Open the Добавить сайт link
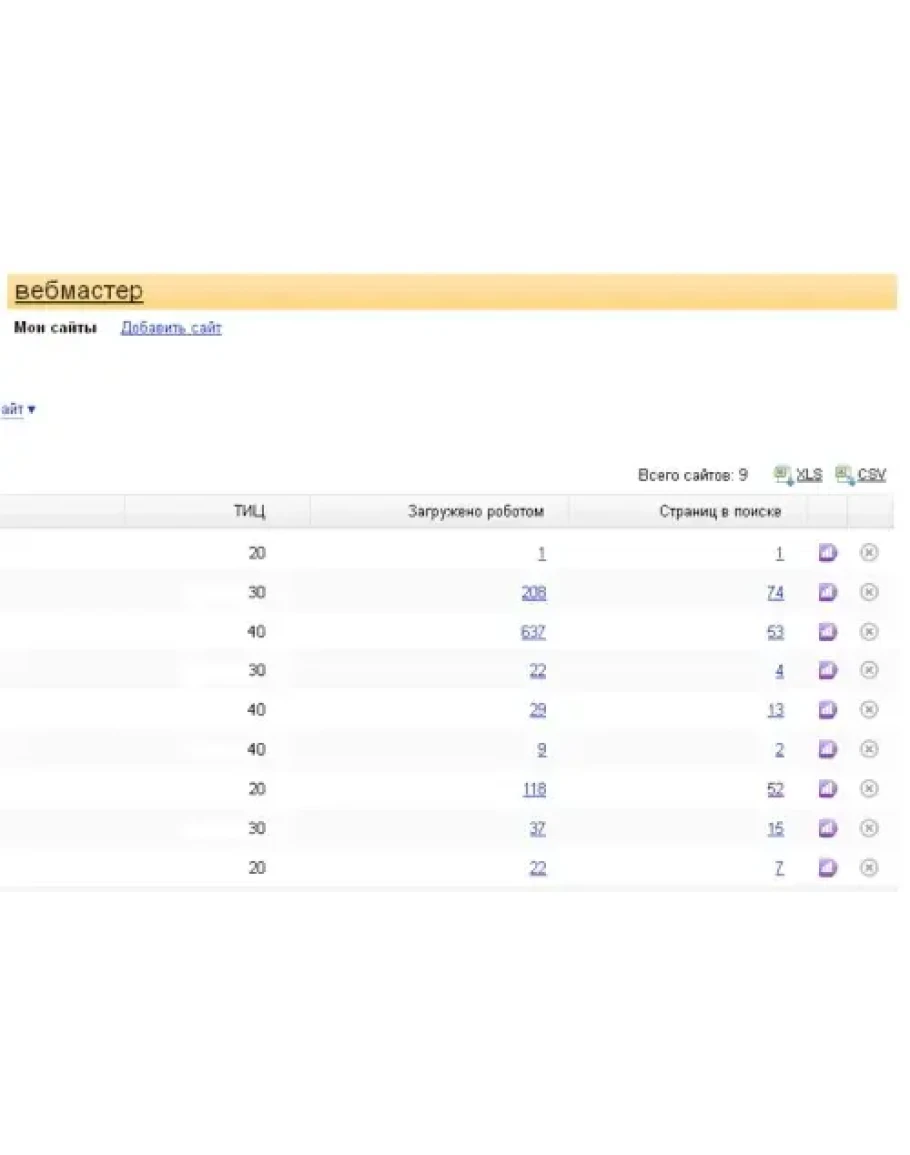Viewport: 910px width, 1155px height. (171, 328)
